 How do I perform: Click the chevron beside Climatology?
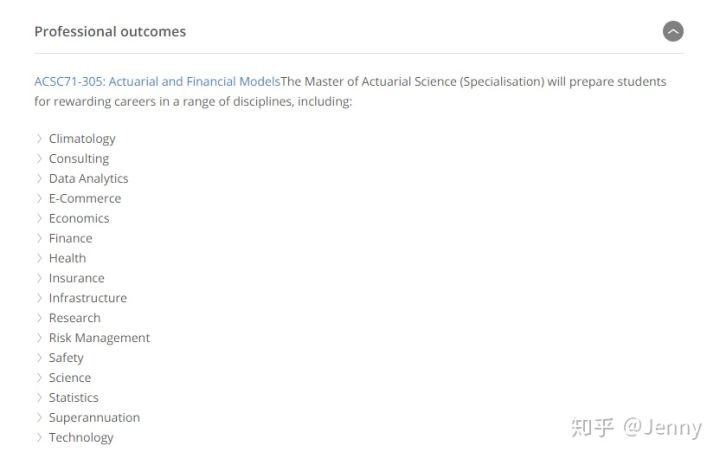point(39,138)
